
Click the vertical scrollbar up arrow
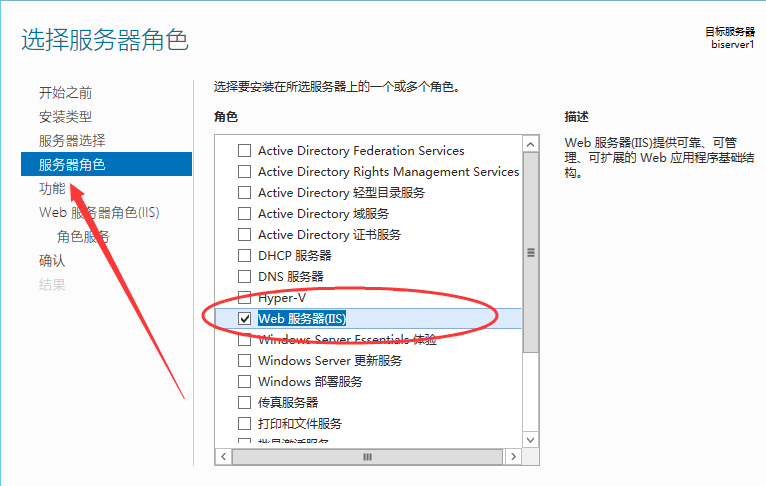[531, 143]
